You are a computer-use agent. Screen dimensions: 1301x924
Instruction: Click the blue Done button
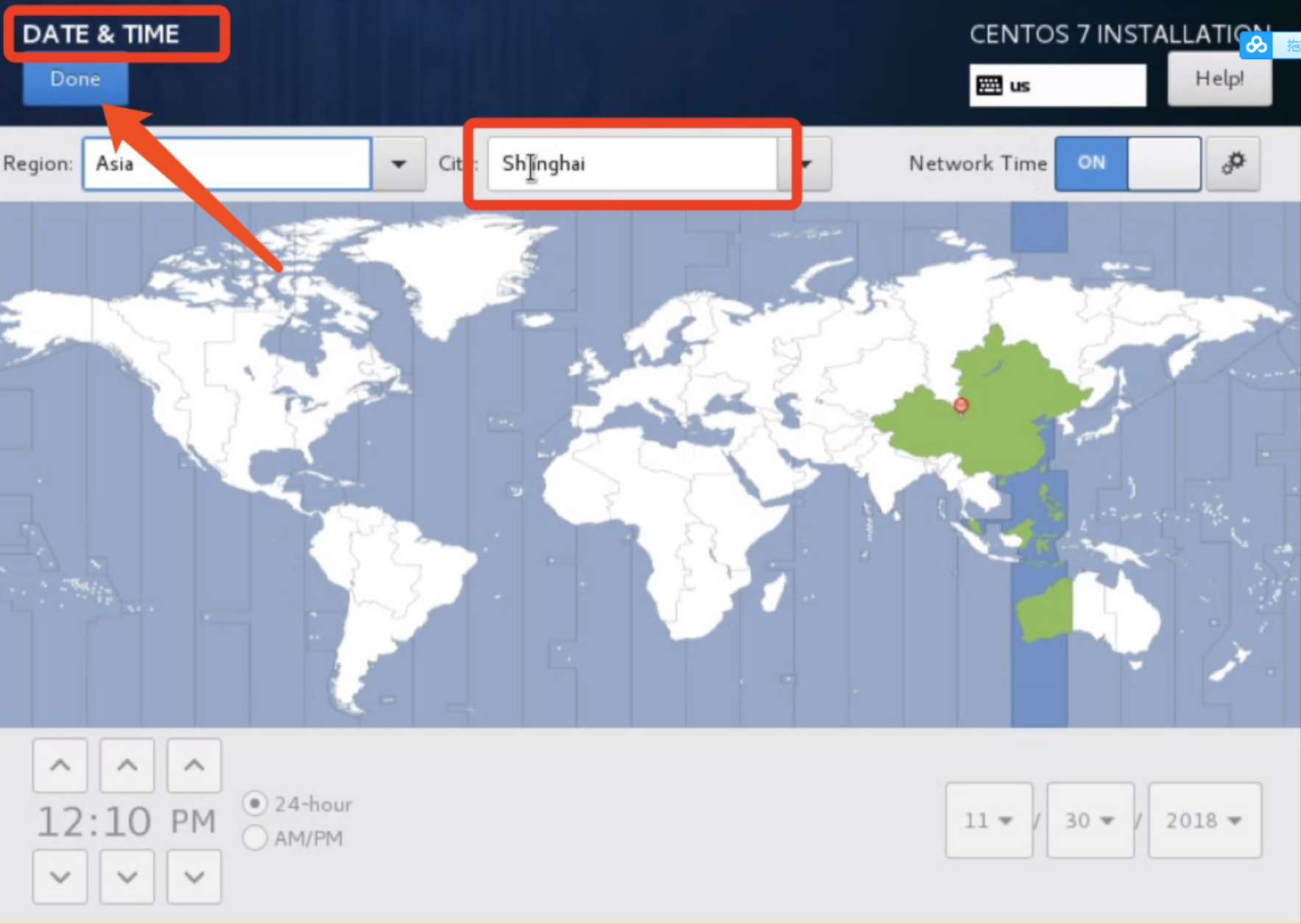coord(75,81)
